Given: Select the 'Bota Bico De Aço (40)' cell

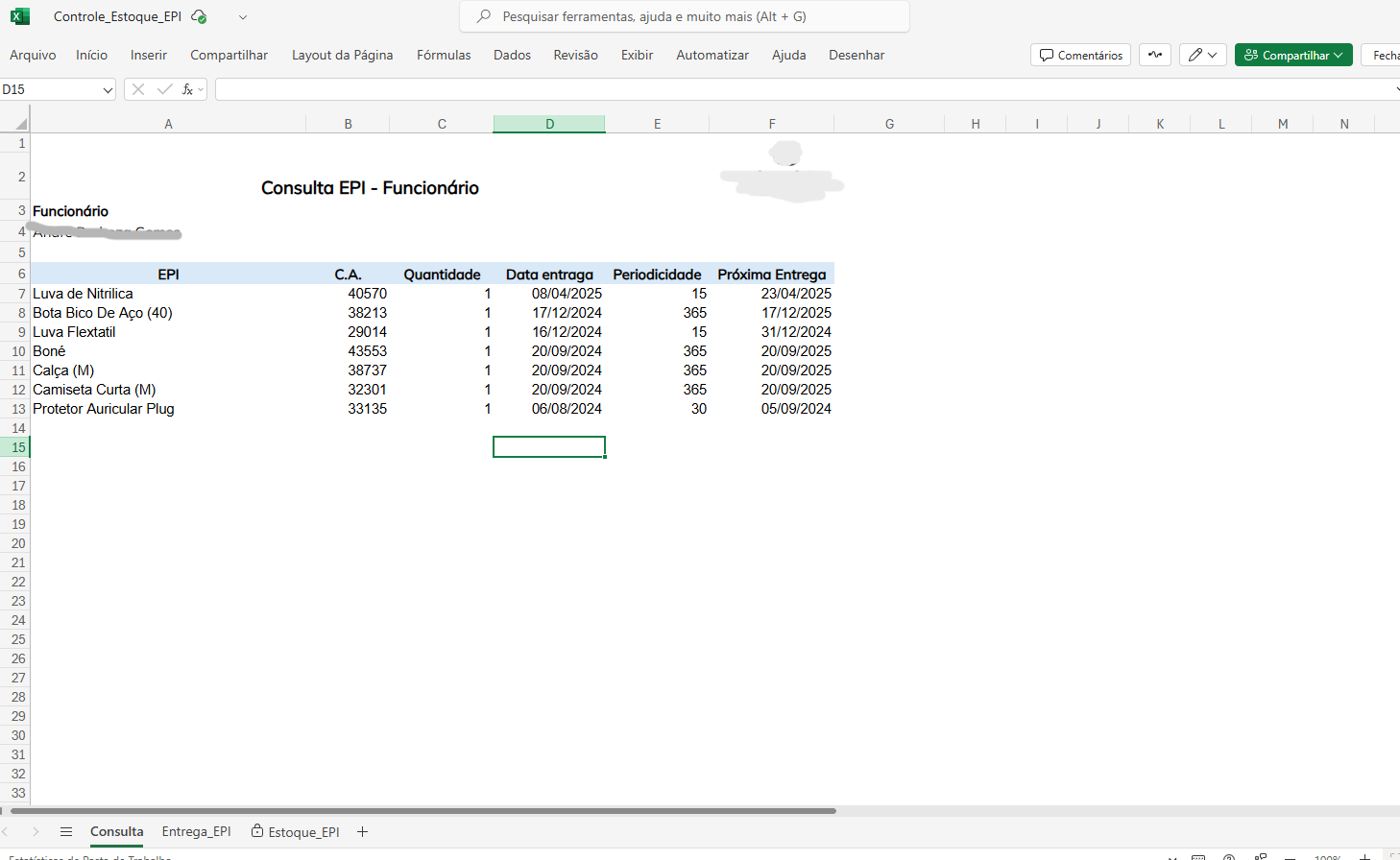Looking at the screenshot, I should pyautogui.click(x=168, y=313).
